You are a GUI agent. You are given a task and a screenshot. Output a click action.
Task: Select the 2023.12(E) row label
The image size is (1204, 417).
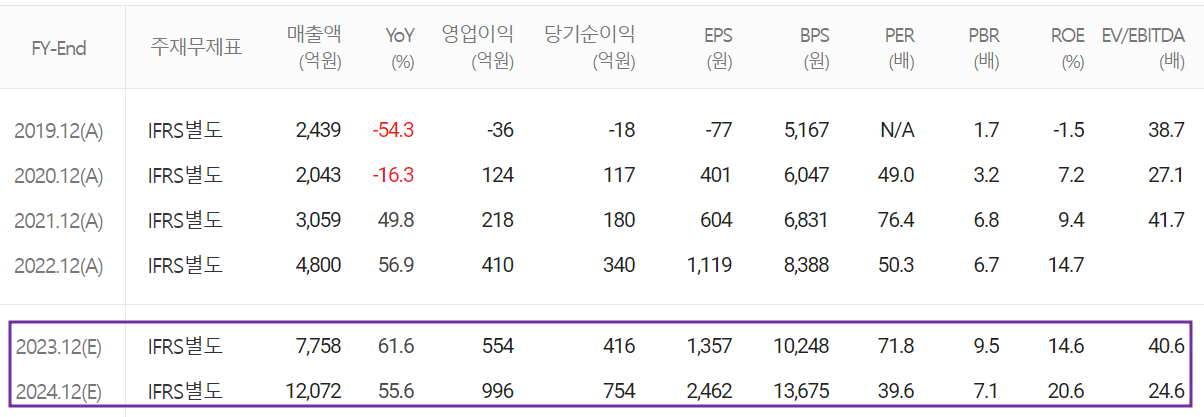59,347
